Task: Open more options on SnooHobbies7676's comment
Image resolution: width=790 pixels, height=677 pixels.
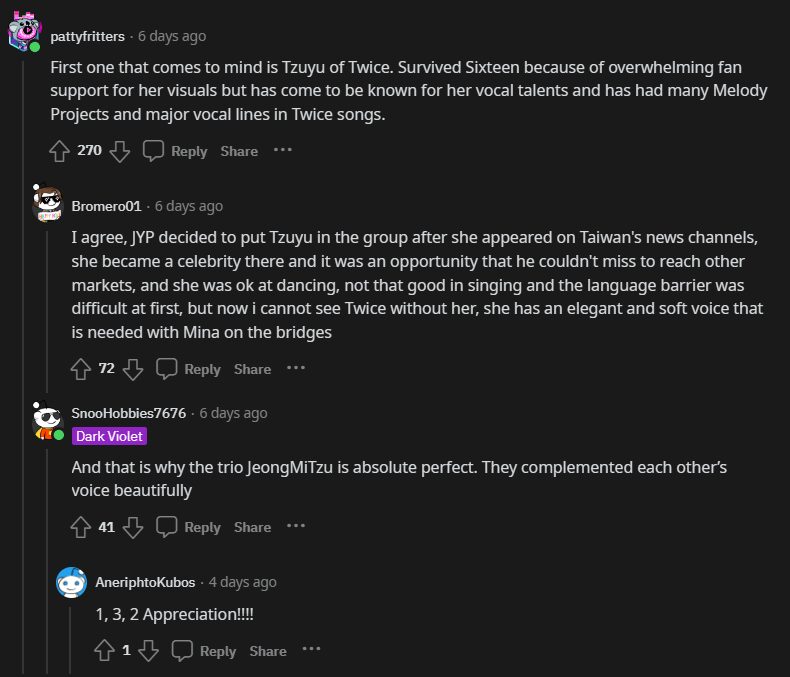Action: coord(296,526)
